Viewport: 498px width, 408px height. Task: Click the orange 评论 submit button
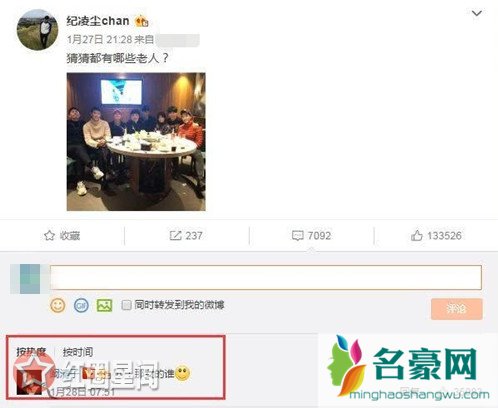[x=457, y=309]
